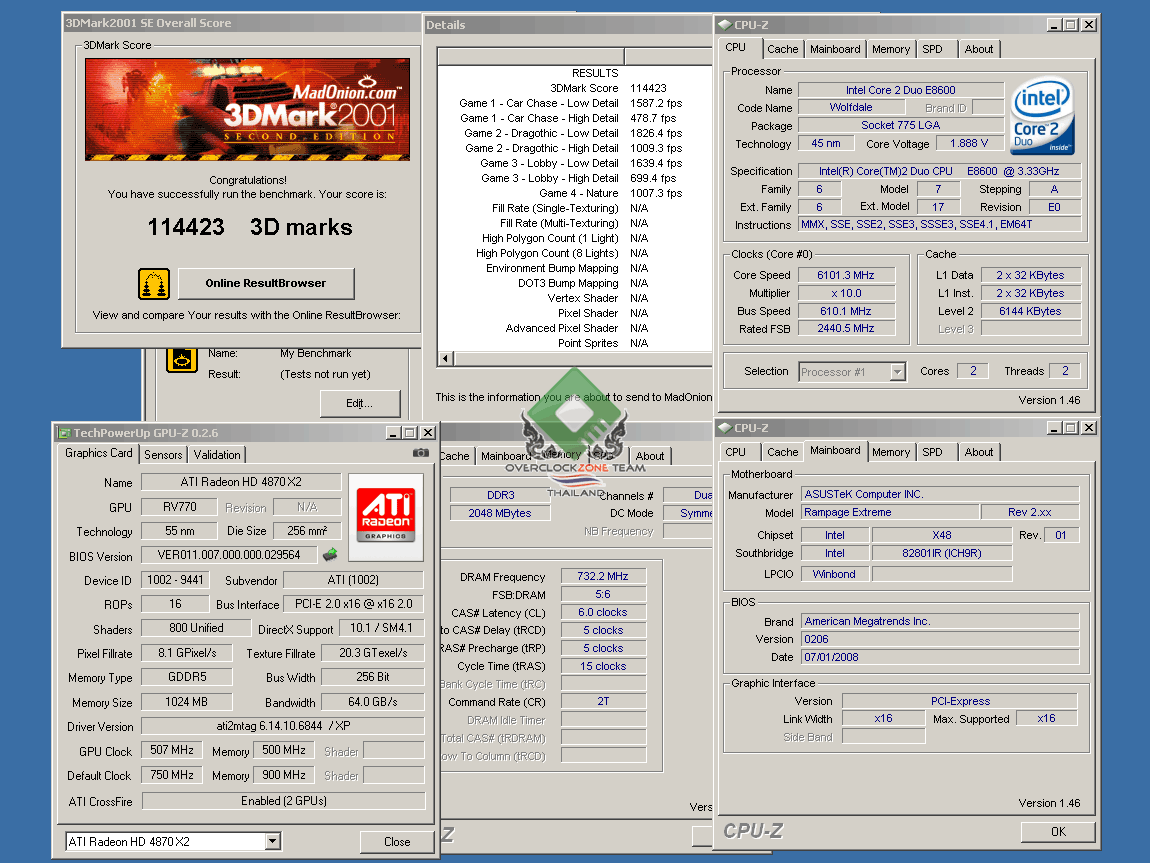Click the GPU Name field ATI Radeon HD 4870 X2
The height and width of the screenshot is (863, 1150).
tap(241, 482)
